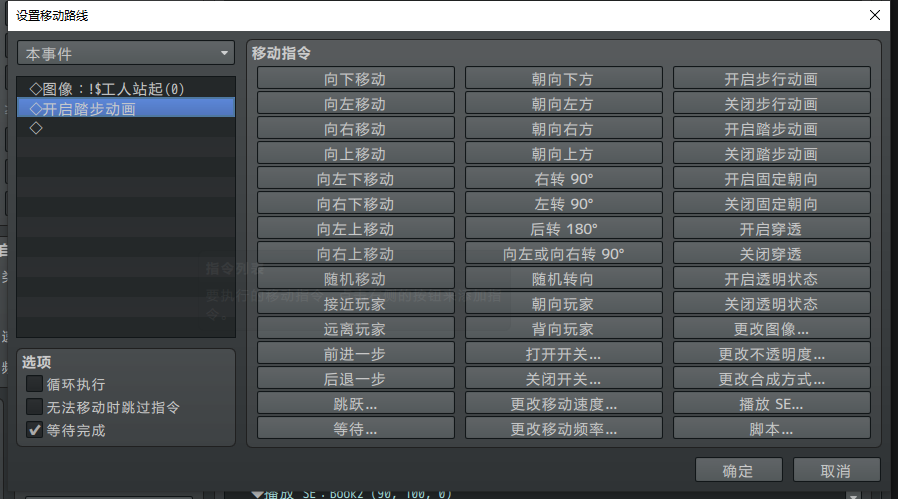Click the 关闭踏步动画 button

pyautogui.click(x=771, y=154)
